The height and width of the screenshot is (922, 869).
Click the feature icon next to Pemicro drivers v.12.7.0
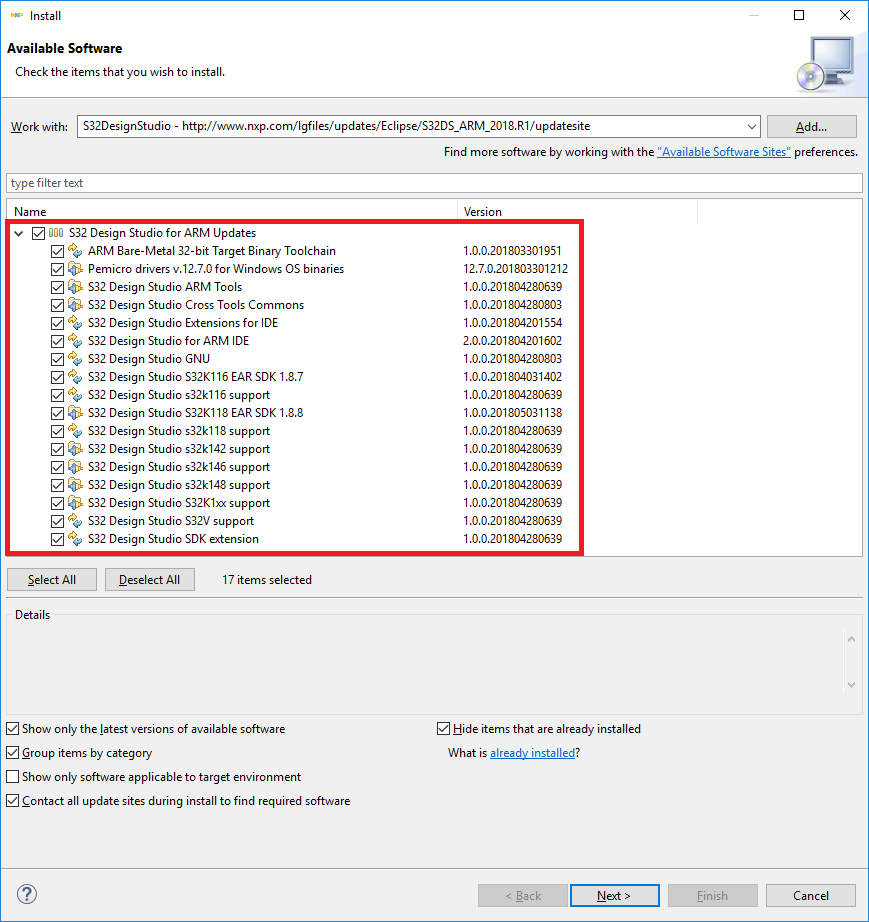pyautogui.click(x=75, y=269)
